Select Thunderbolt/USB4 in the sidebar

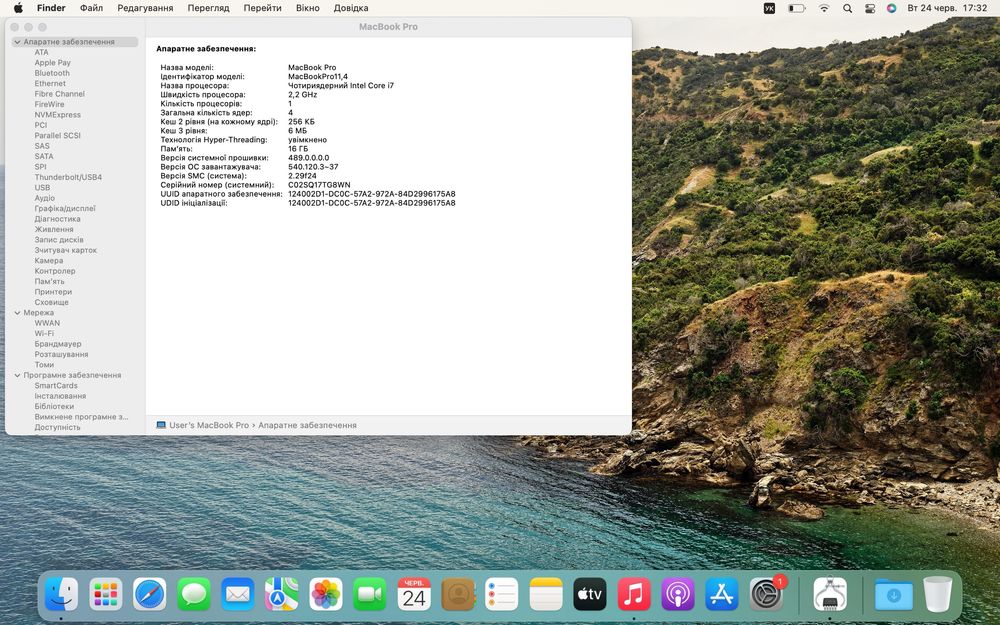(x=68, y=177)
